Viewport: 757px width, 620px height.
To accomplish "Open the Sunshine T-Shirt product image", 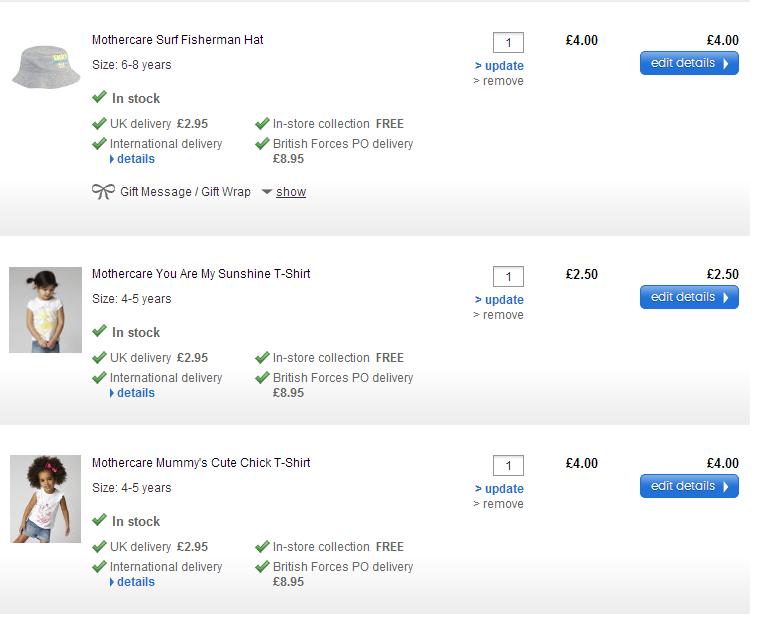I will [45, 310].
